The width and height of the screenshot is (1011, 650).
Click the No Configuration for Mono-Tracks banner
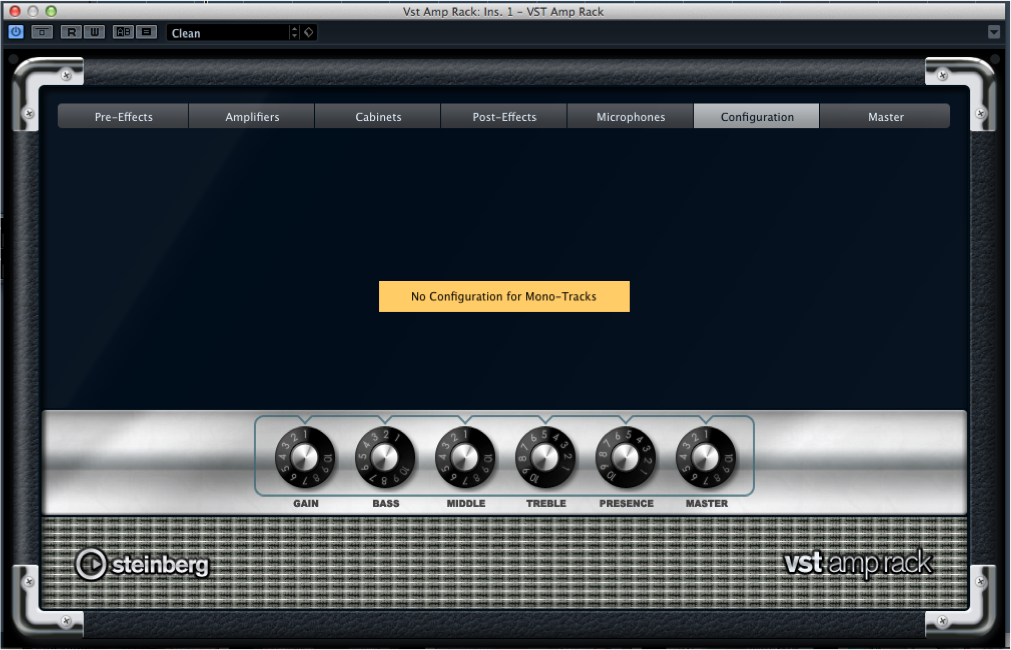point(504,296)
